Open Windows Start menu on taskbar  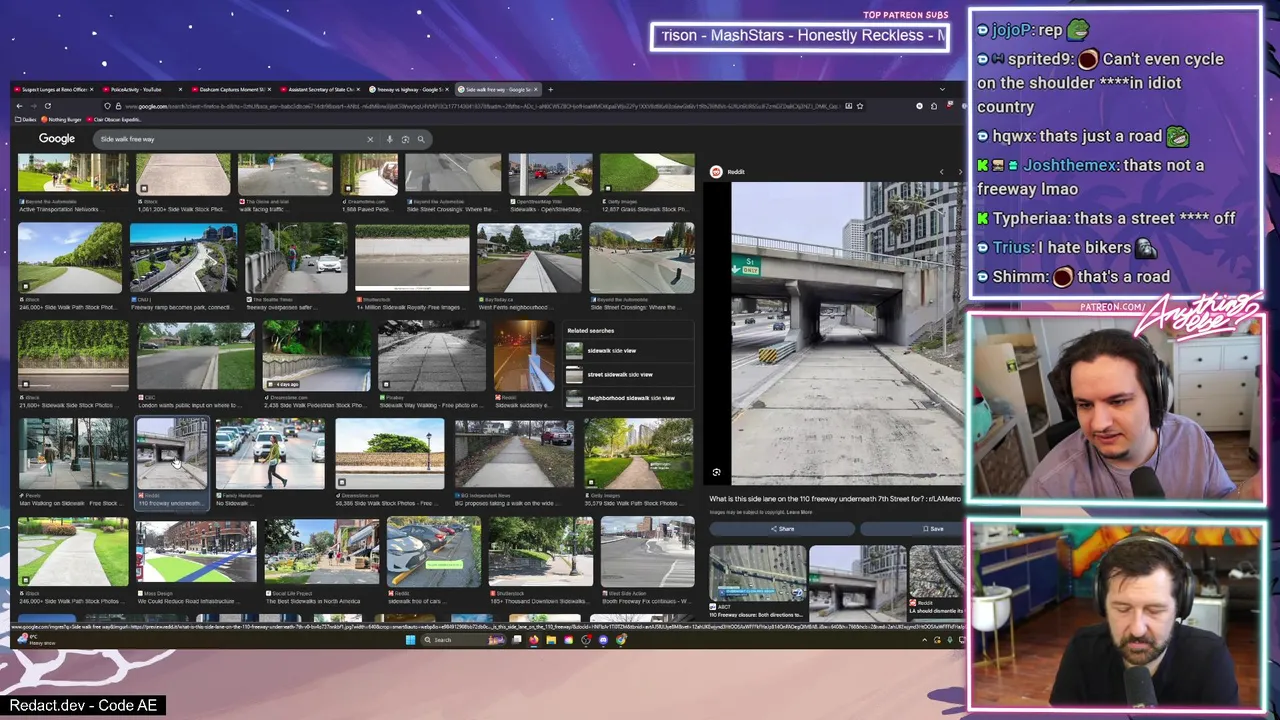pyautogui.click(x=410, y=640)
